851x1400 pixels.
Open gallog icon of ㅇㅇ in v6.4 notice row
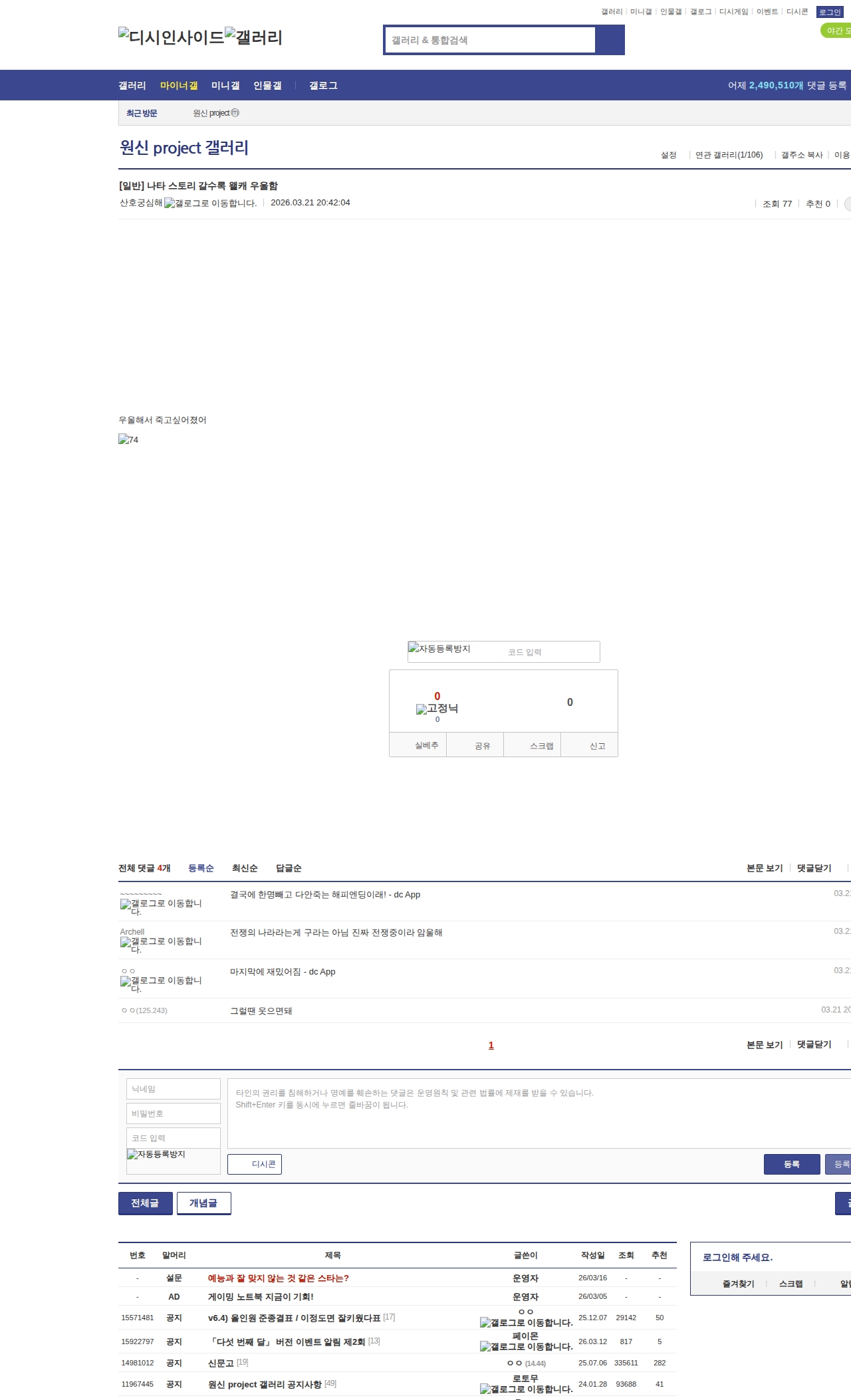pyautogui.click(x=527, y=1323)
